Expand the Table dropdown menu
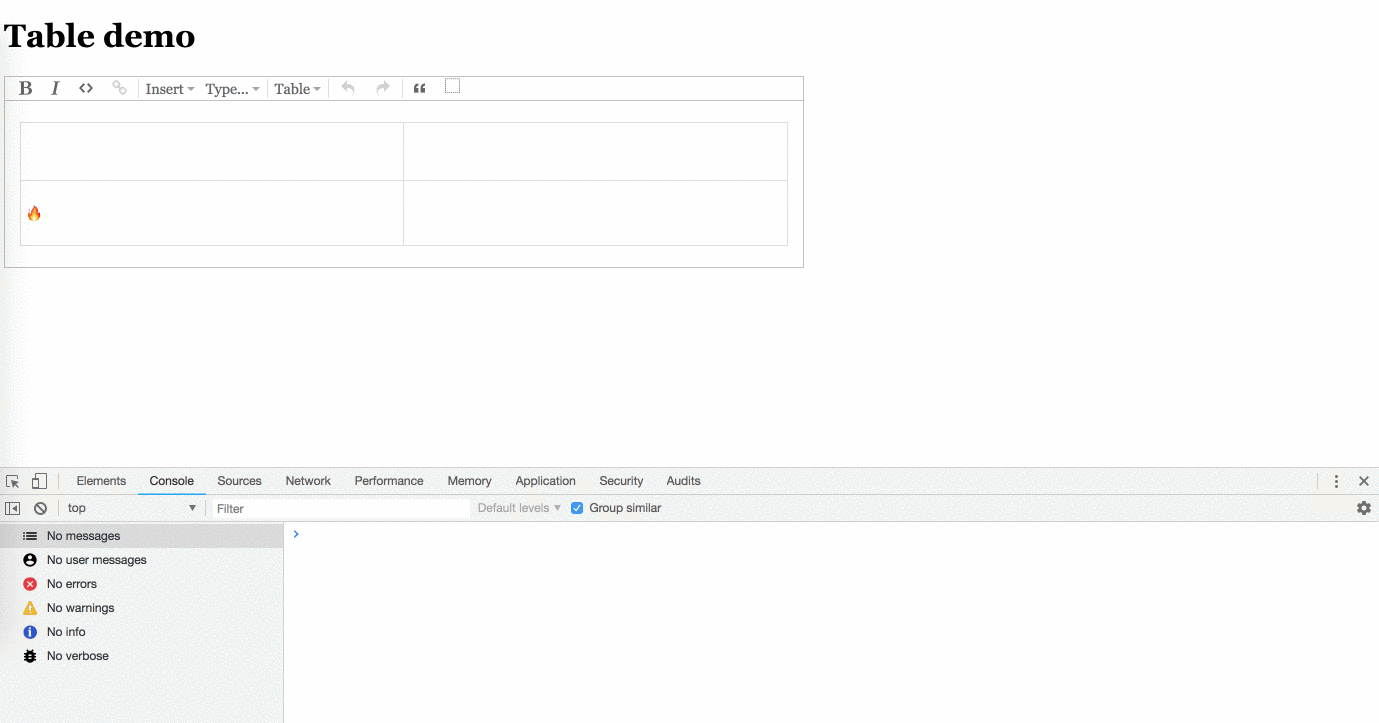1379x723 pixels. 297,88
